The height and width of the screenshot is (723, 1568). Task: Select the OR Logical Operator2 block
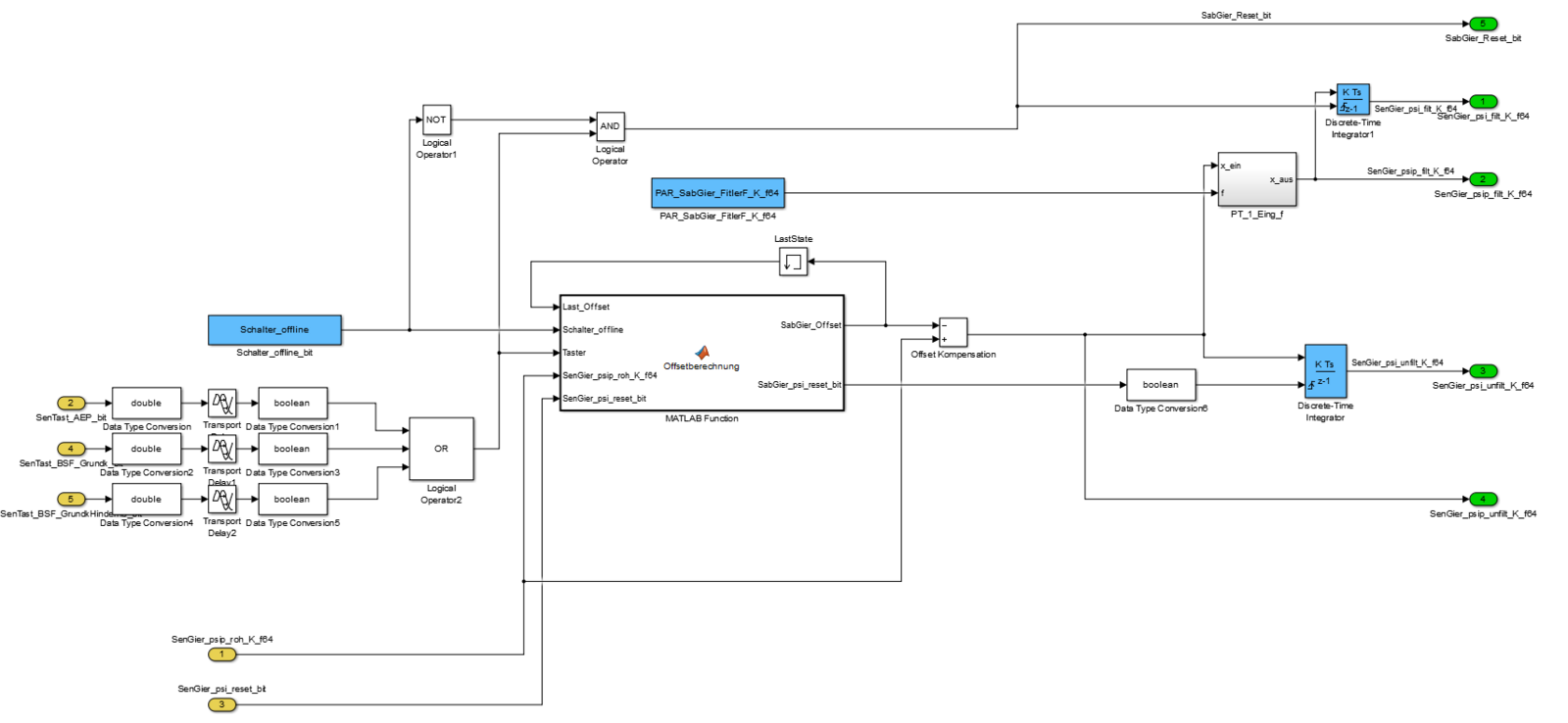point(441,449)
